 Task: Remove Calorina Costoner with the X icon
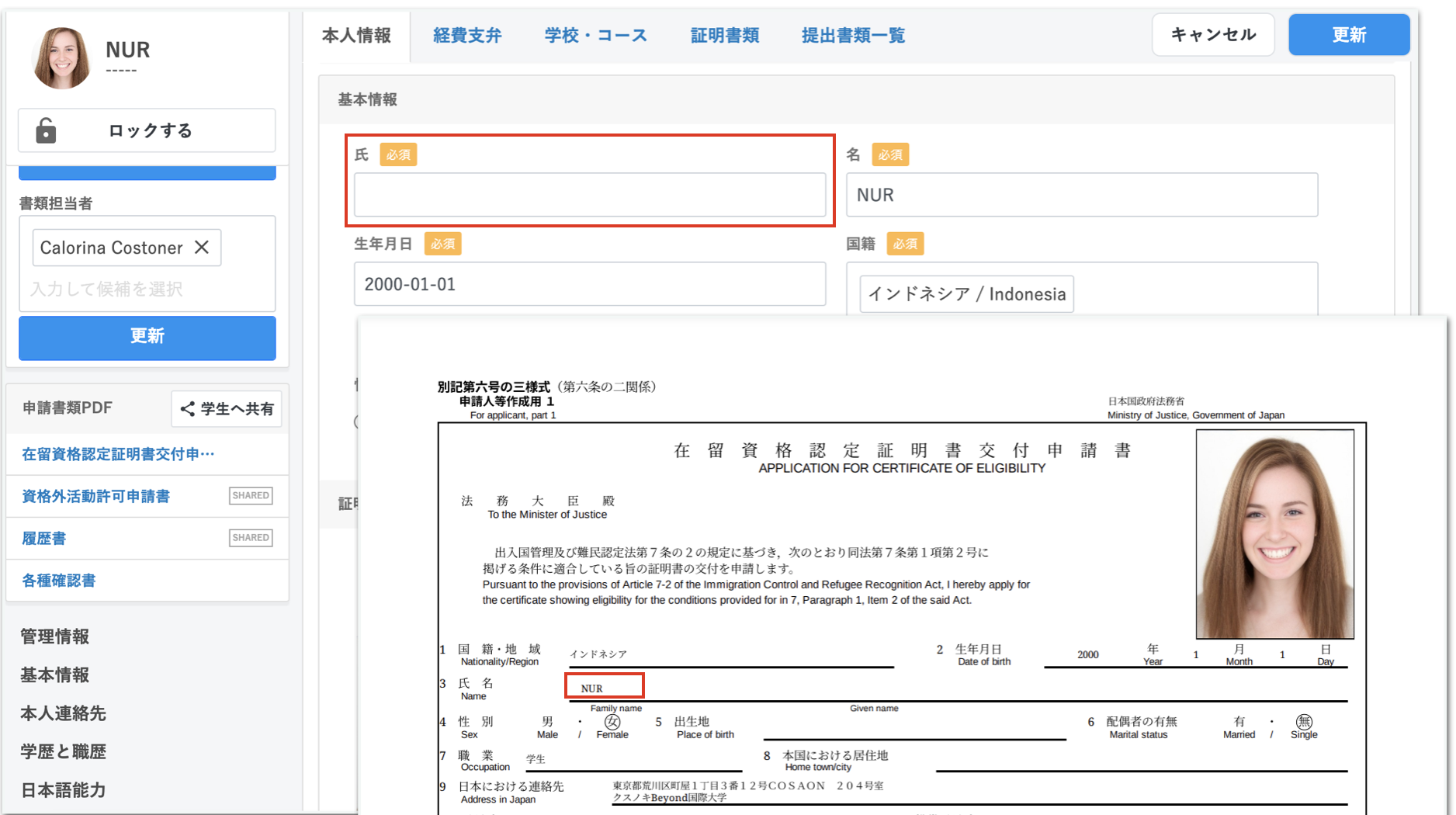(202, 247)
